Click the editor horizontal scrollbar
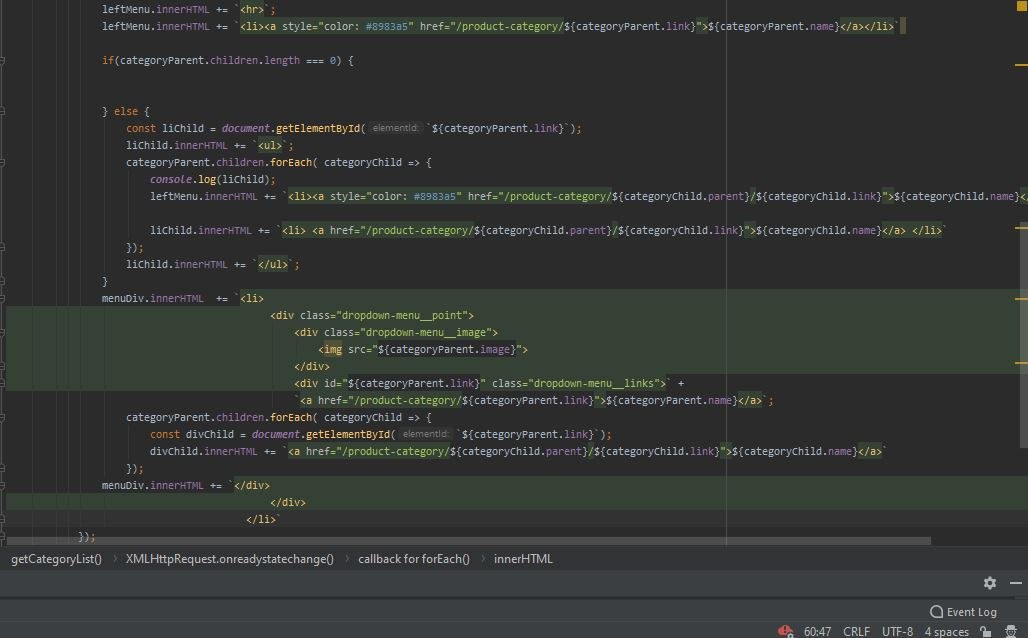1028x638 pixels. [x=468, y=541]
